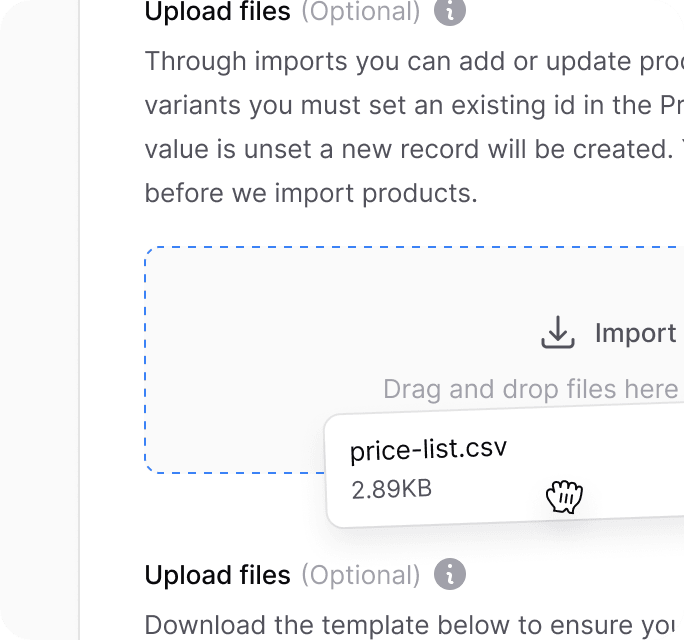
Task: Click the lower '(Optional)' label
Action: click(361, 575)
